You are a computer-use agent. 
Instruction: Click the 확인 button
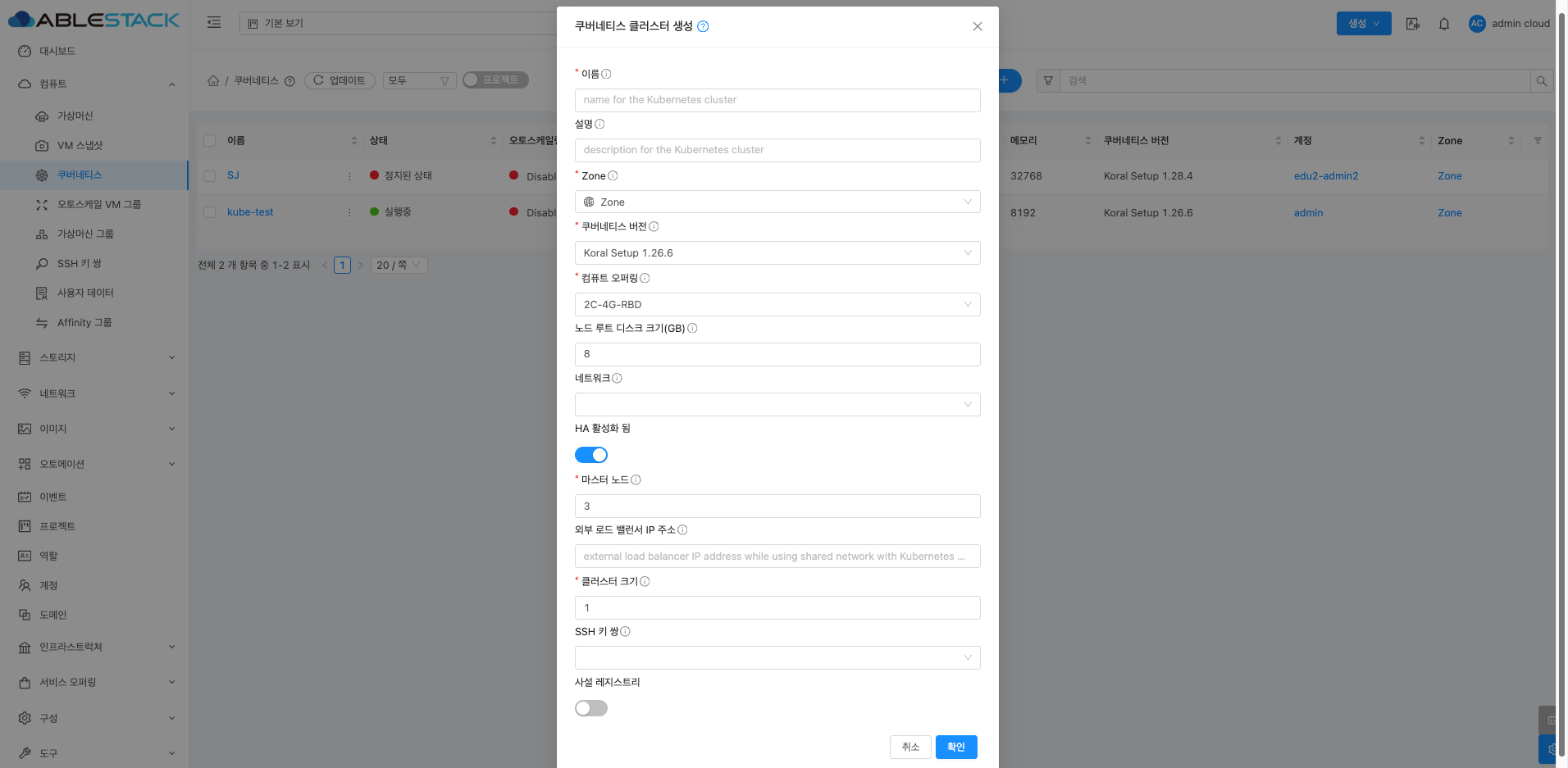(x=956, y=747)
